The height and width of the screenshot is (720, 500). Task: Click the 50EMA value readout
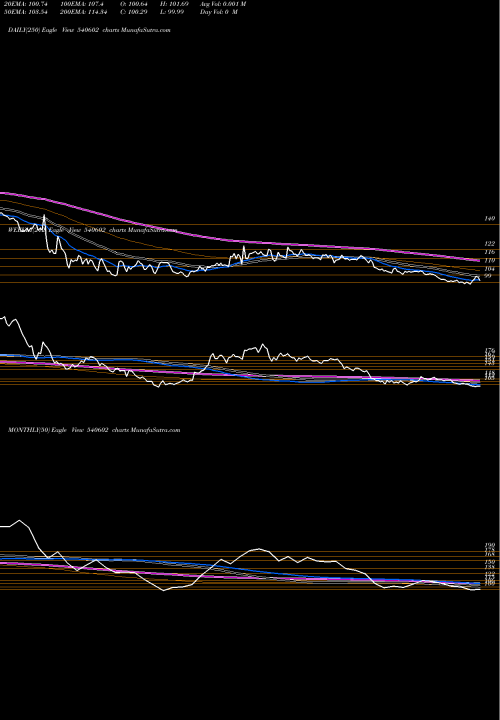[x=26, y=12]
